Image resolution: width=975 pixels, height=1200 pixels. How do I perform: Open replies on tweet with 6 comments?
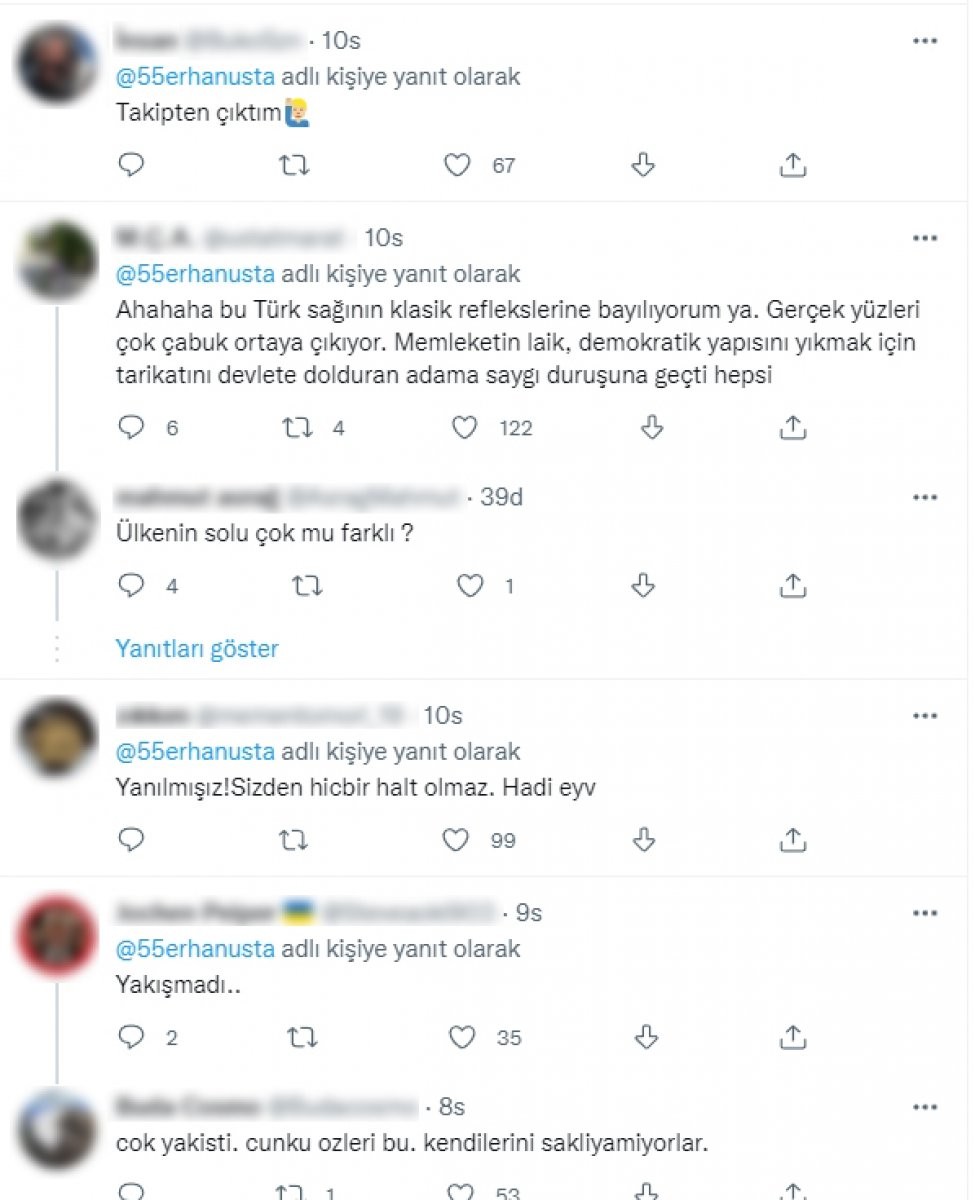tap(132, 428)
